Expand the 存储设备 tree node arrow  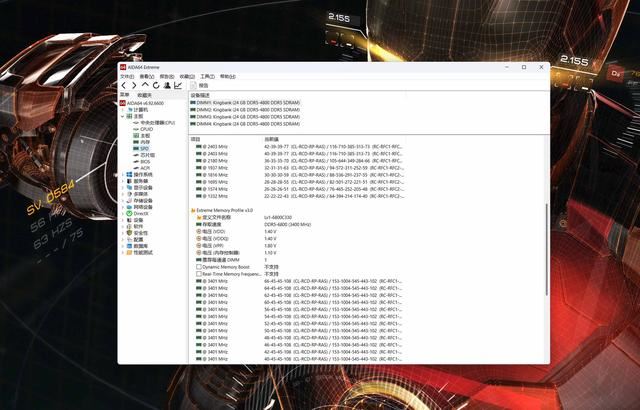[x=123, y=201]
